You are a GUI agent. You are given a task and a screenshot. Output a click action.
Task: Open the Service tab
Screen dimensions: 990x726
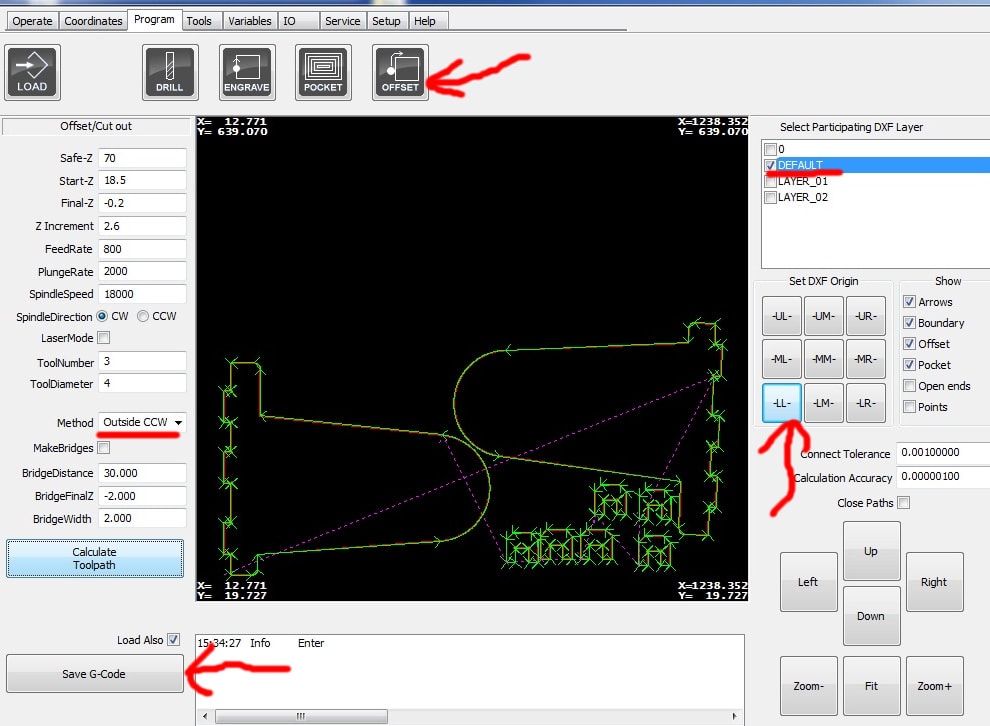[x=342, y=21]
